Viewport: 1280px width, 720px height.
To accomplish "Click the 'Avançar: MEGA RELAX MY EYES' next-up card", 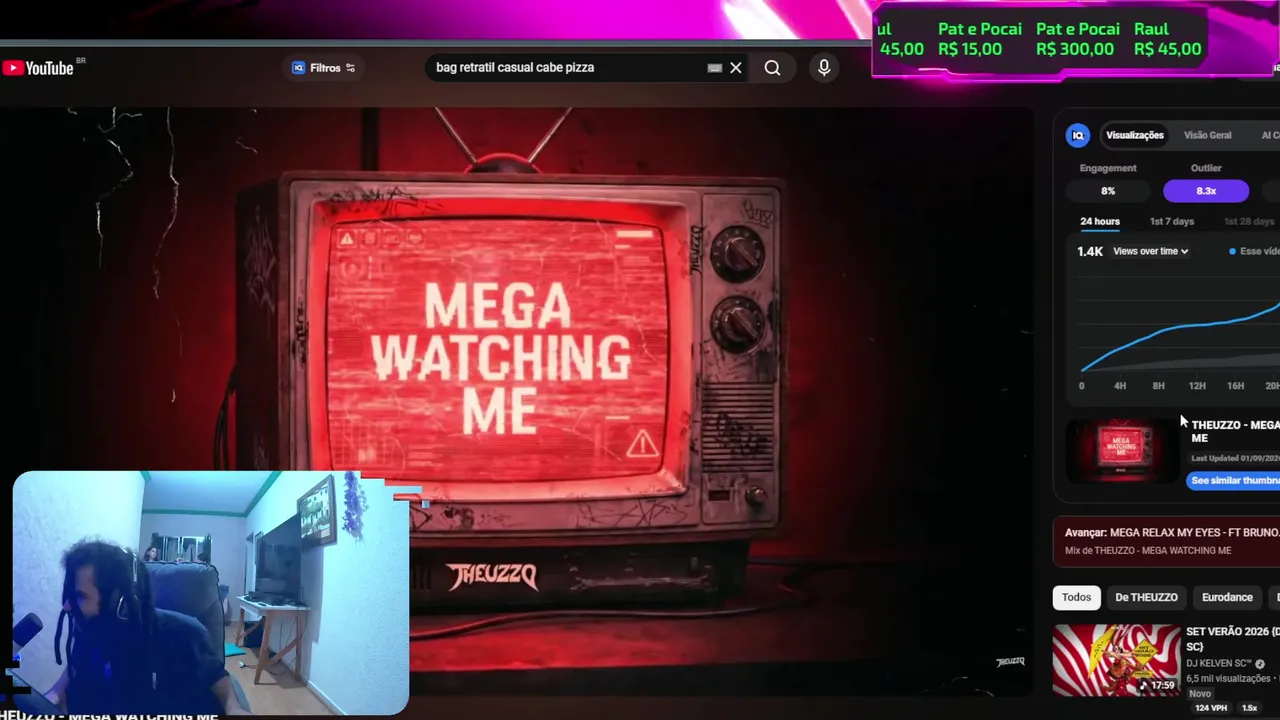I will pos(1166,541).
